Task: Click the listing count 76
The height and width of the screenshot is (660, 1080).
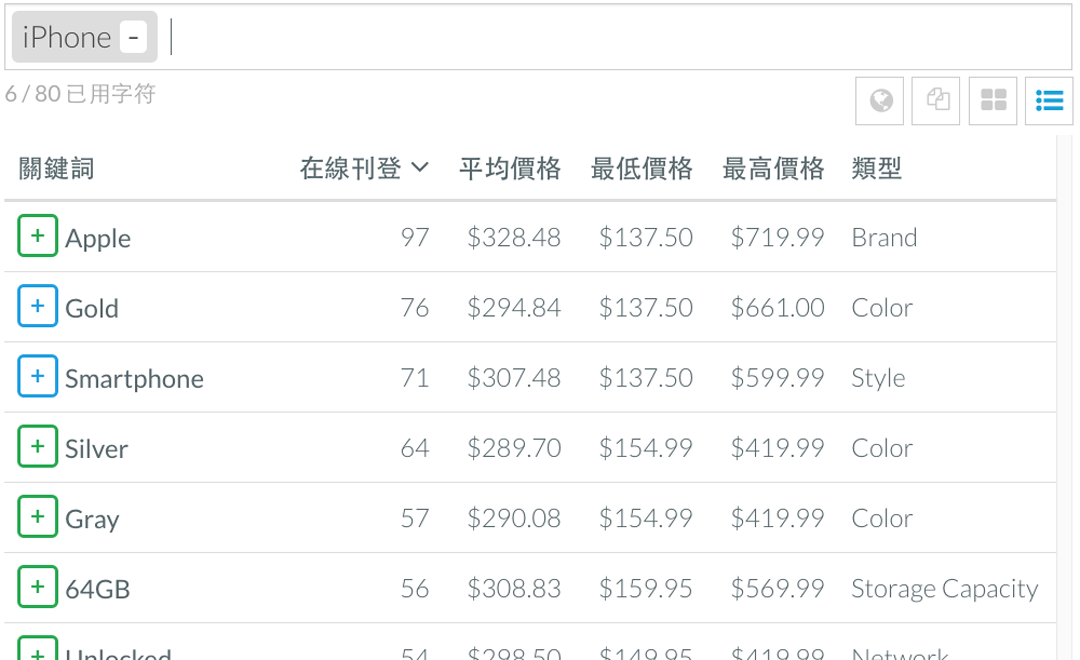Action: 415,308
